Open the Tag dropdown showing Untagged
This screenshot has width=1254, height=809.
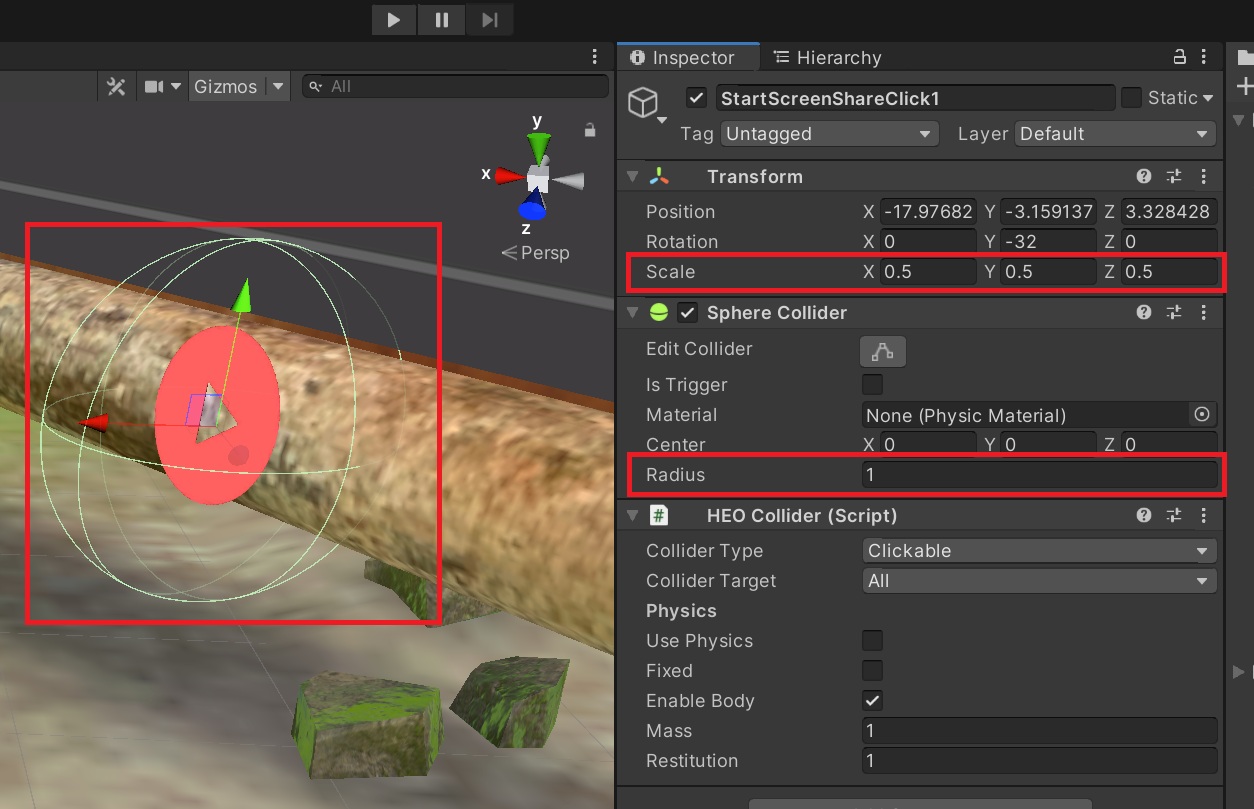pyautogui.click(x=828, y=134)
